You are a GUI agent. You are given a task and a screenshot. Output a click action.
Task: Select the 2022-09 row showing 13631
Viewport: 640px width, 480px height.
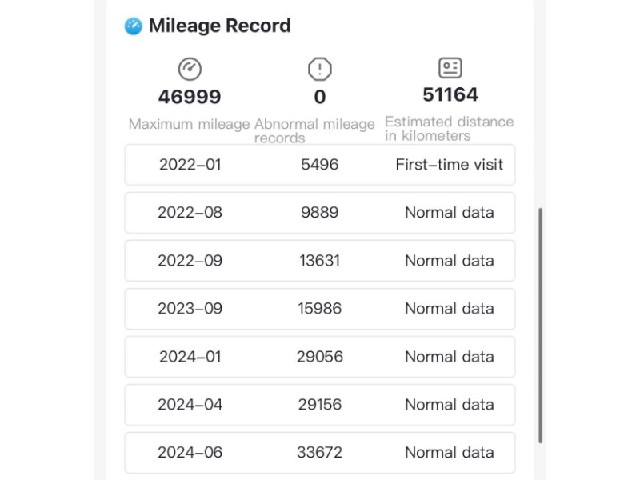tap(320, 261)
